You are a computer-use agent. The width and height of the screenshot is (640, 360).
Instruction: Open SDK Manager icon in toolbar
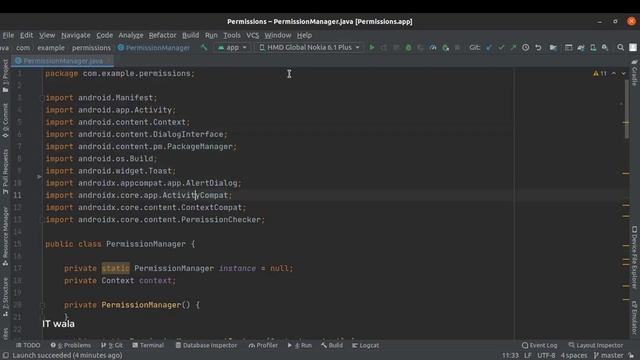pos(605,48)
